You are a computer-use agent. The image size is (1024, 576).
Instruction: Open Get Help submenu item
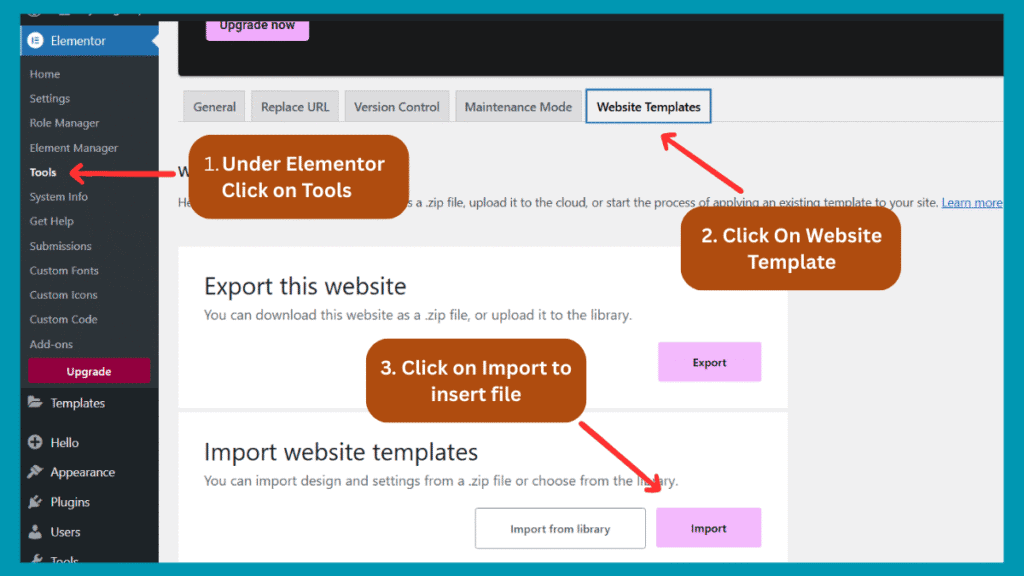coord(52,221)
